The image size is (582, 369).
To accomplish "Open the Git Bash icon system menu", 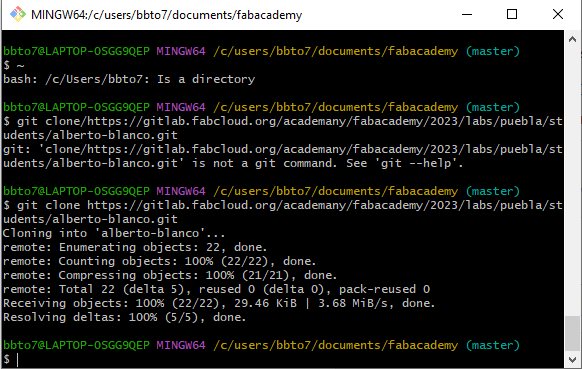I will [17, 14].
